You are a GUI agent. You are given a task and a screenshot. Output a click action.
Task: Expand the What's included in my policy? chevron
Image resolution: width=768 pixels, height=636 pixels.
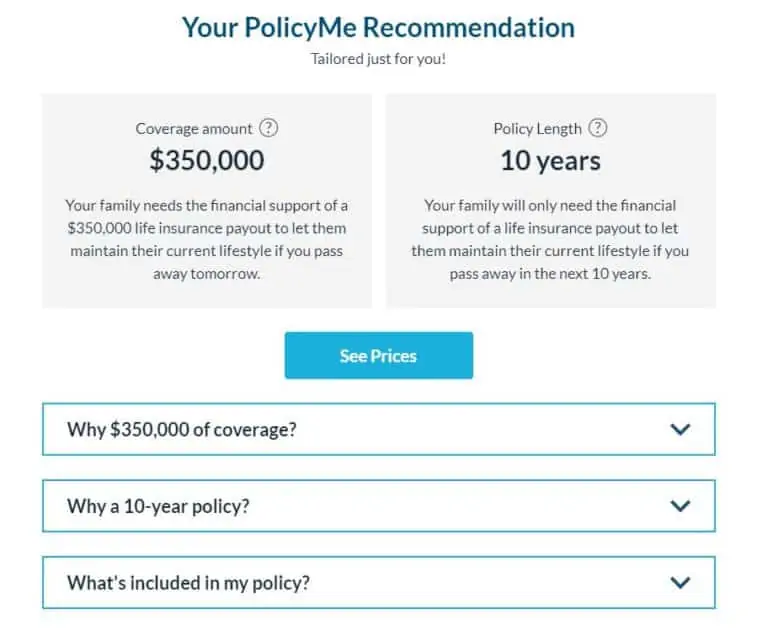tap(680, 583)
